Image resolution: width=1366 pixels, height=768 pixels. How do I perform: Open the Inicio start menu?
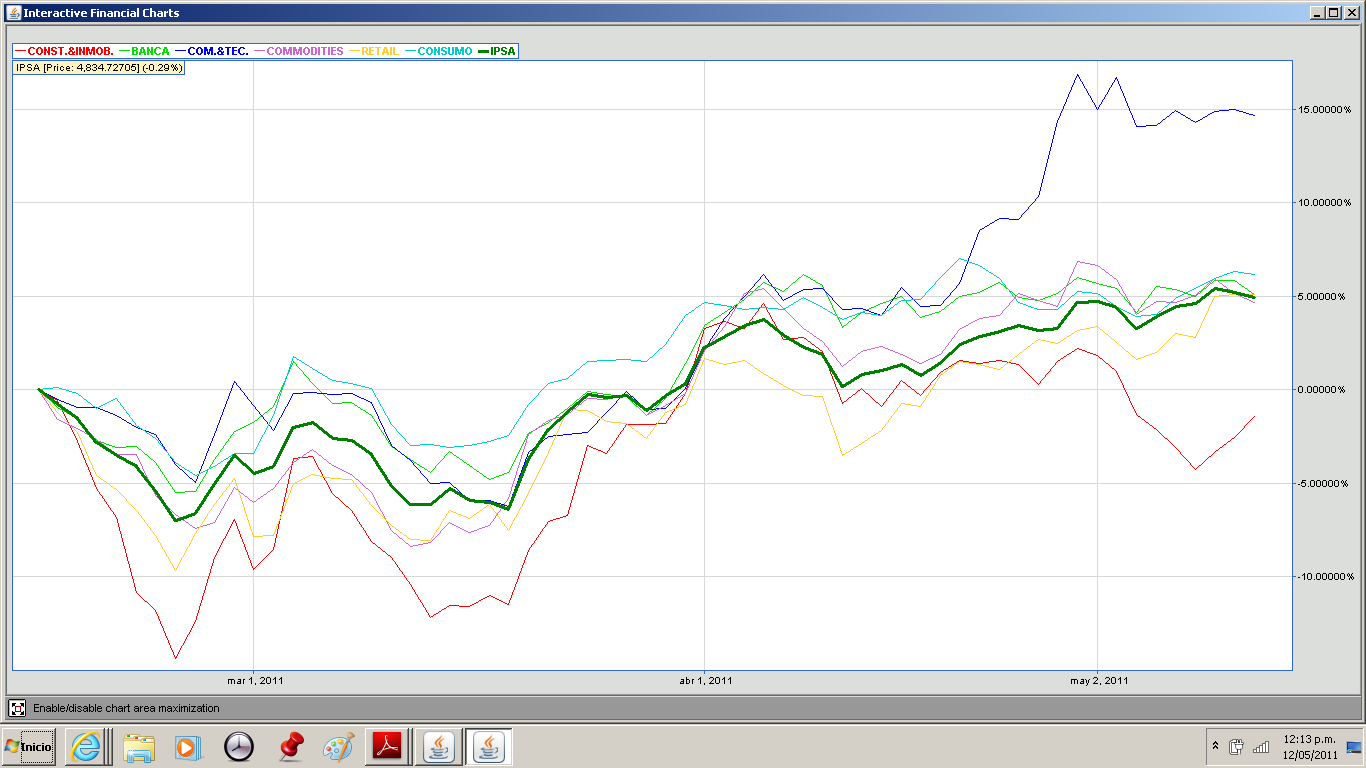(x=28, y=746)
